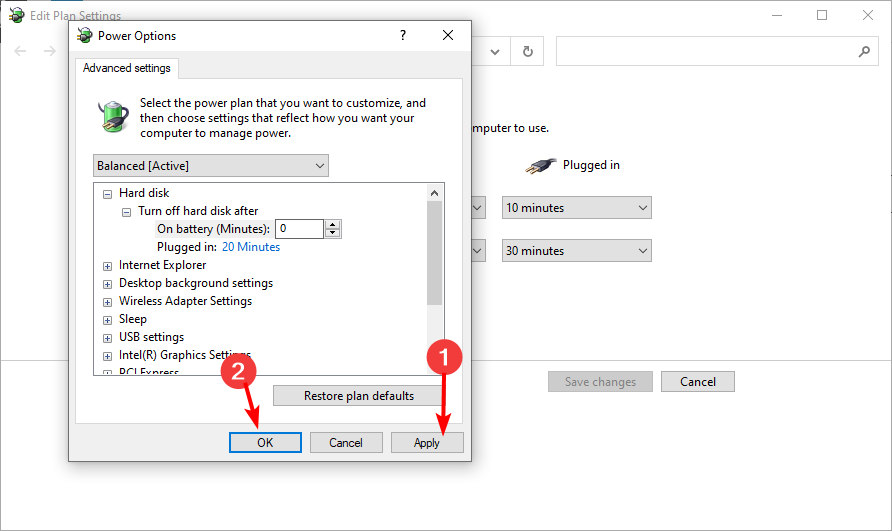Expand Desktop background settings node

point(108,284)
